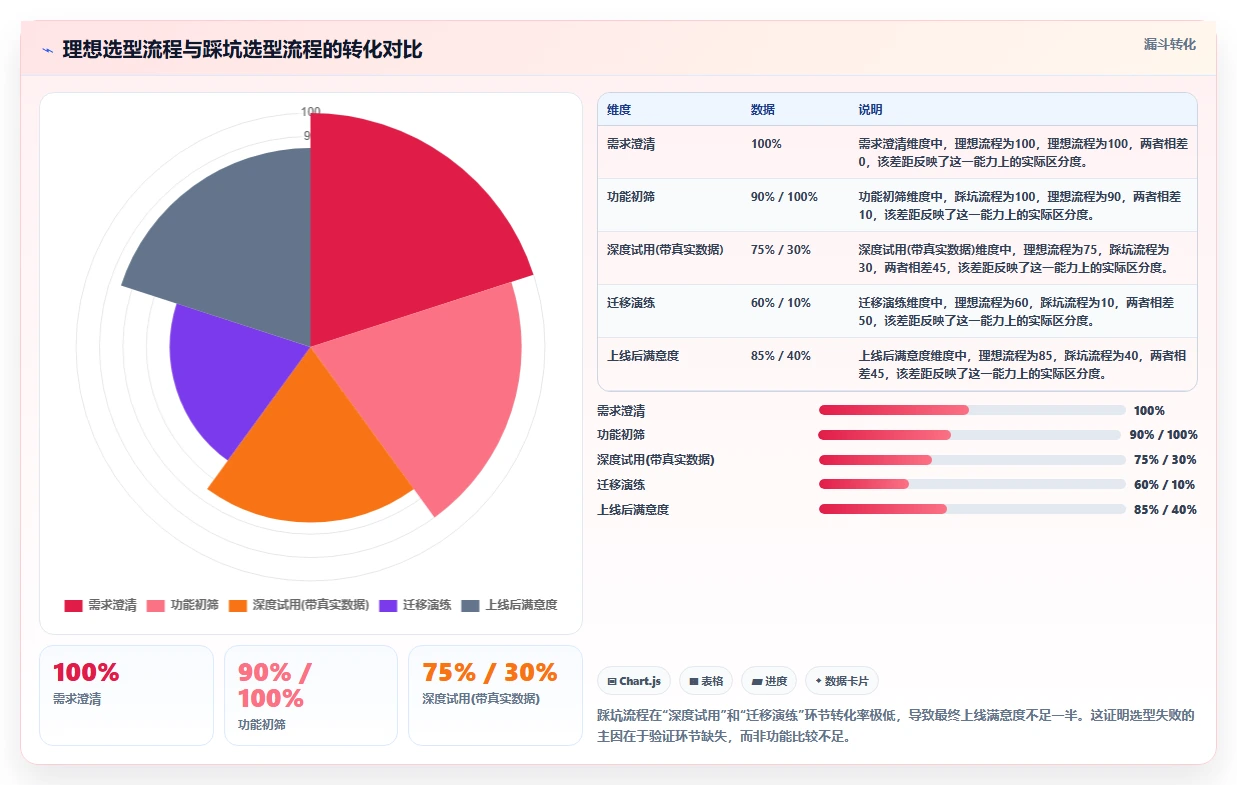This screenshot has height=785, width=1237.
Task: Click the table's 60% / 10% data cell
Action: click(781, 303)
